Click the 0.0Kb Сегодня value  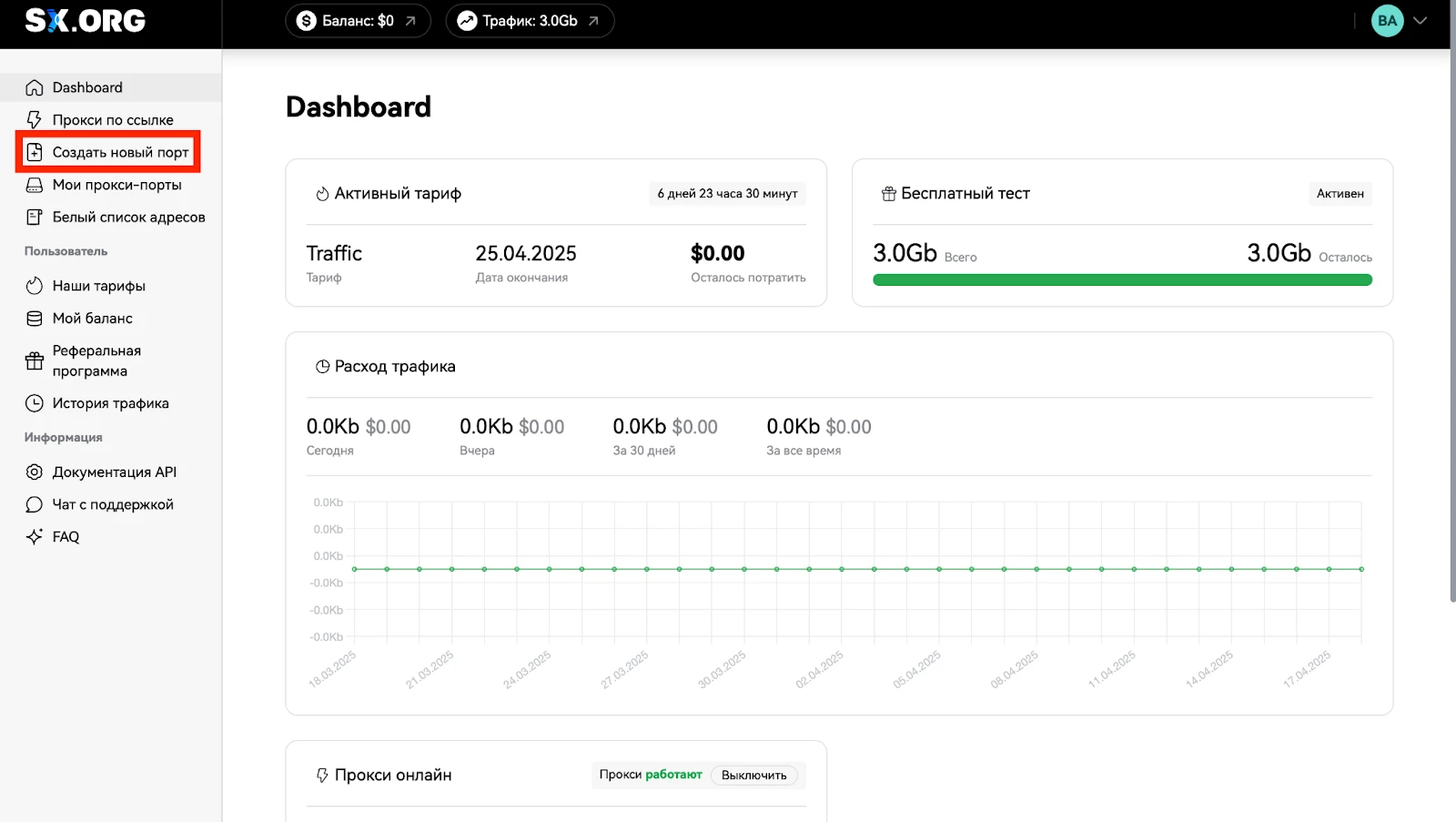pos(333,427)
